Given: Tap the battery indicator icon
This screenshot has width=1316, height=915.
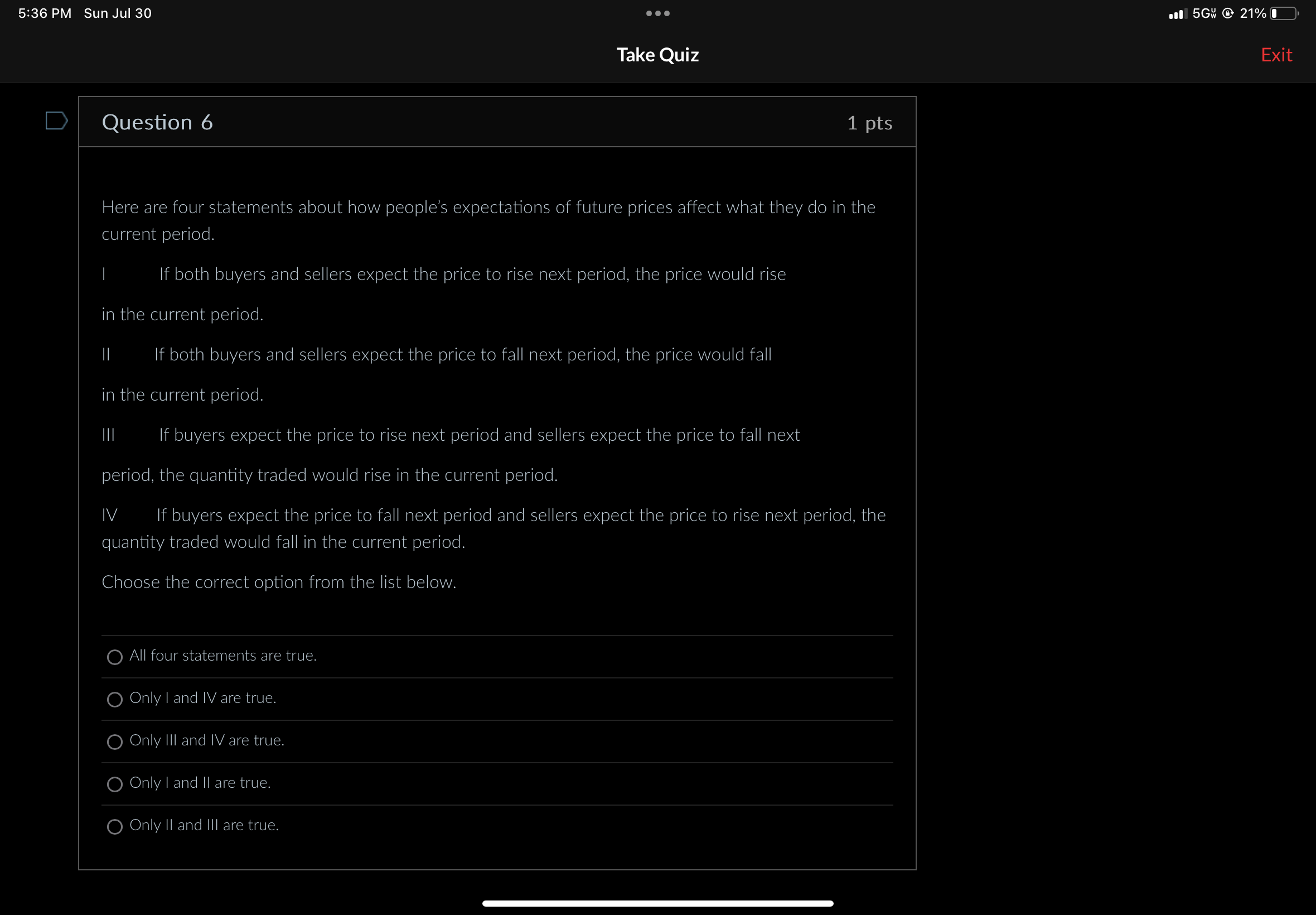Looking at the screenshot, I should click(x=1284, y=13).
